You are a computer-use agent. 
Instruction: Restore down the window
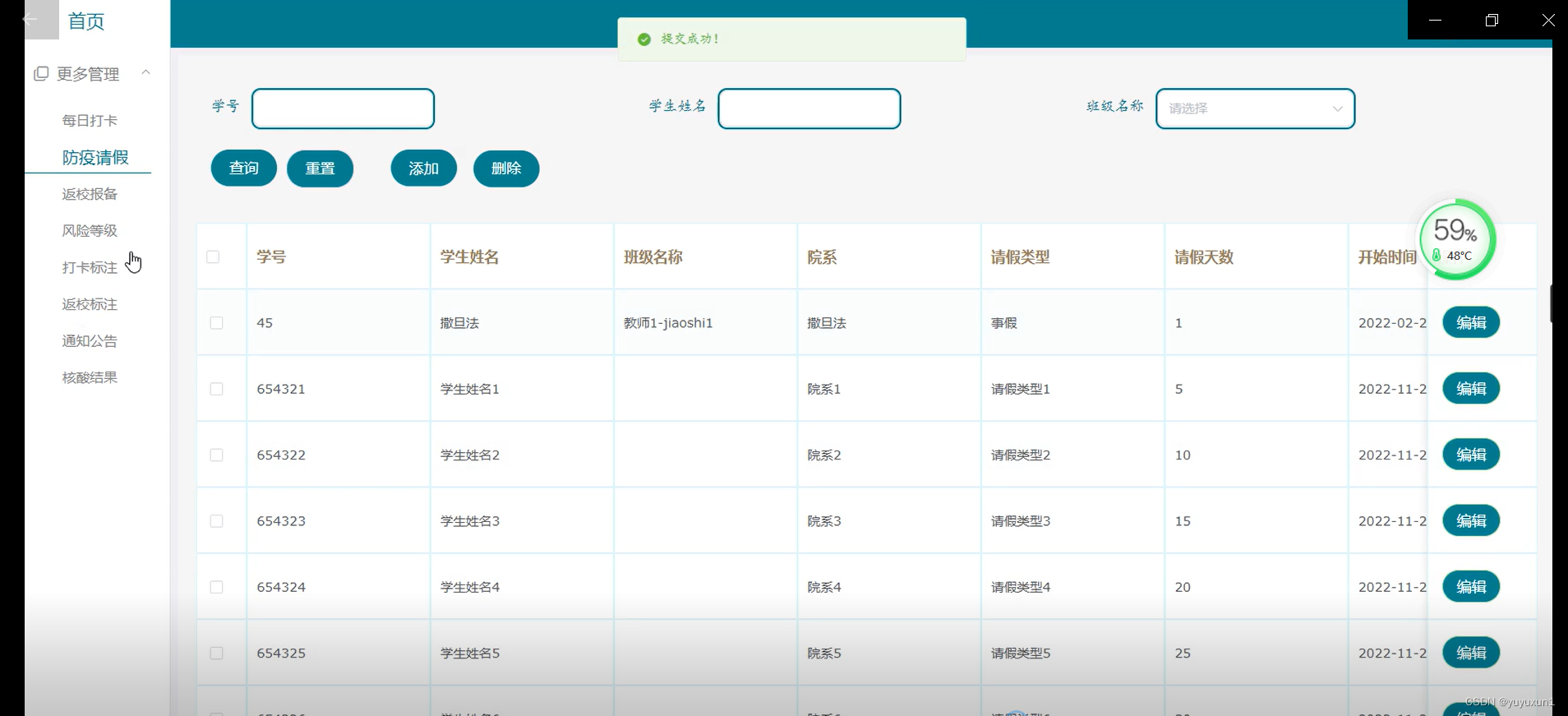pyautogui.click(x=1492, y=20)
